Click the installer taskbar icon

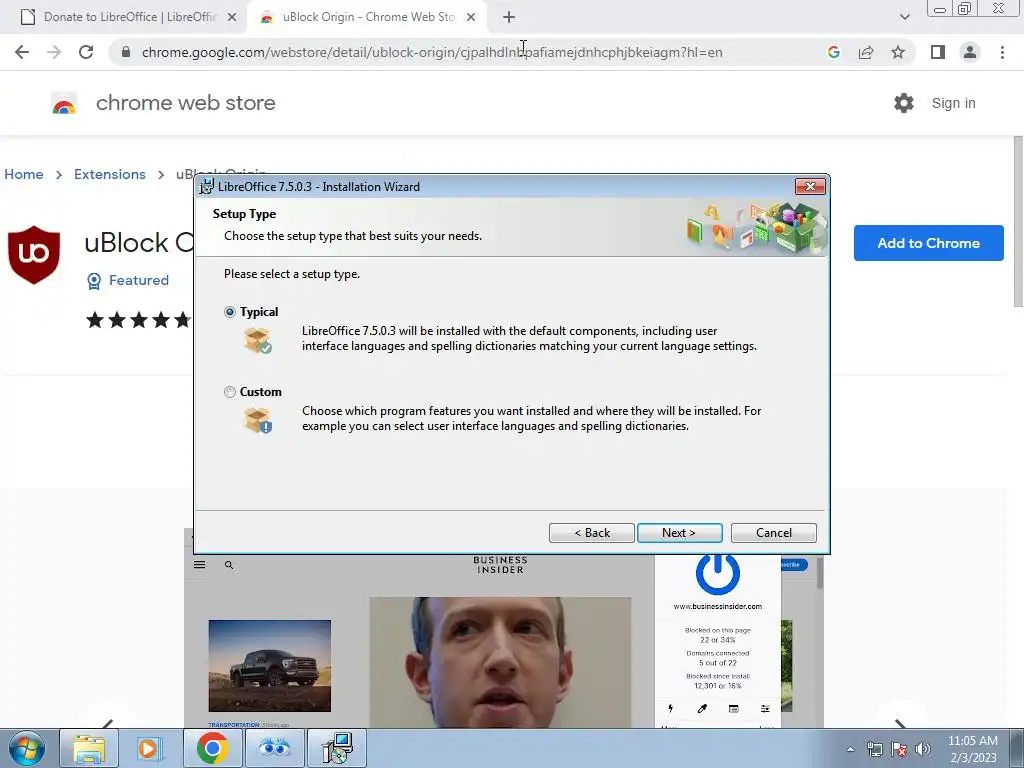(337, 748)
